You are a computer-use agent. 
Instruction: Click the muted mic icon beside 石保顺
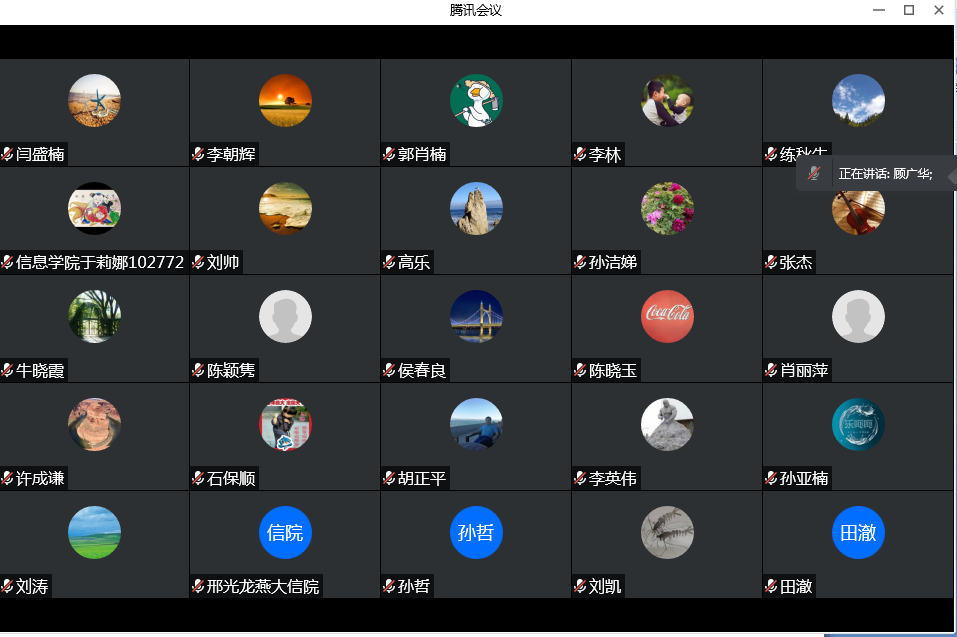coord(198,478)
